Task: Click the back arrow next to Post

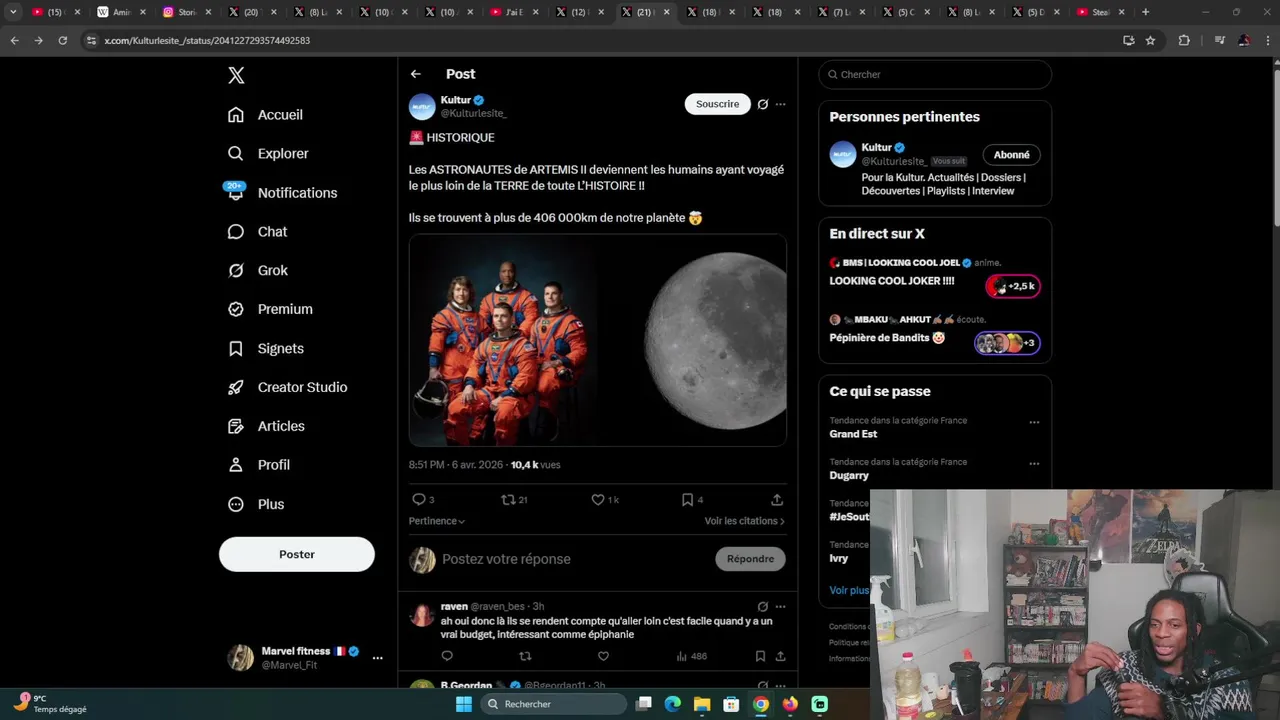Action: point(416,74)
